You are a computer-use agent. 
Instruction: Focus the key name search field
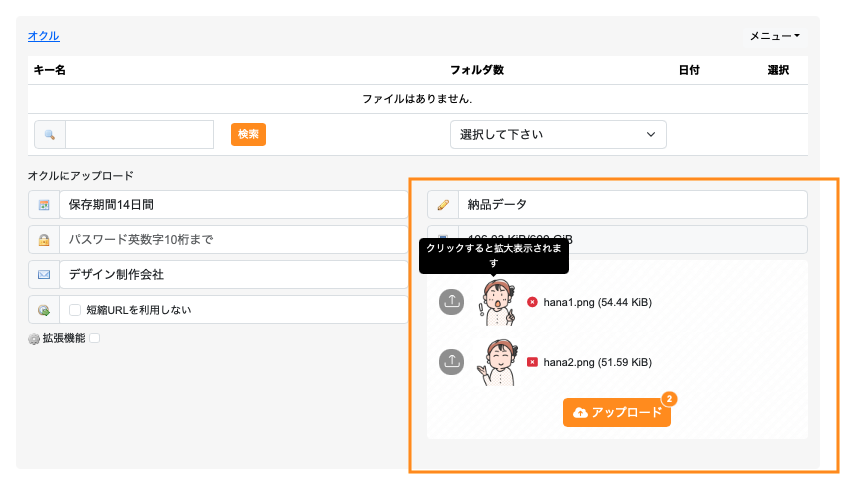coord(140,135)
